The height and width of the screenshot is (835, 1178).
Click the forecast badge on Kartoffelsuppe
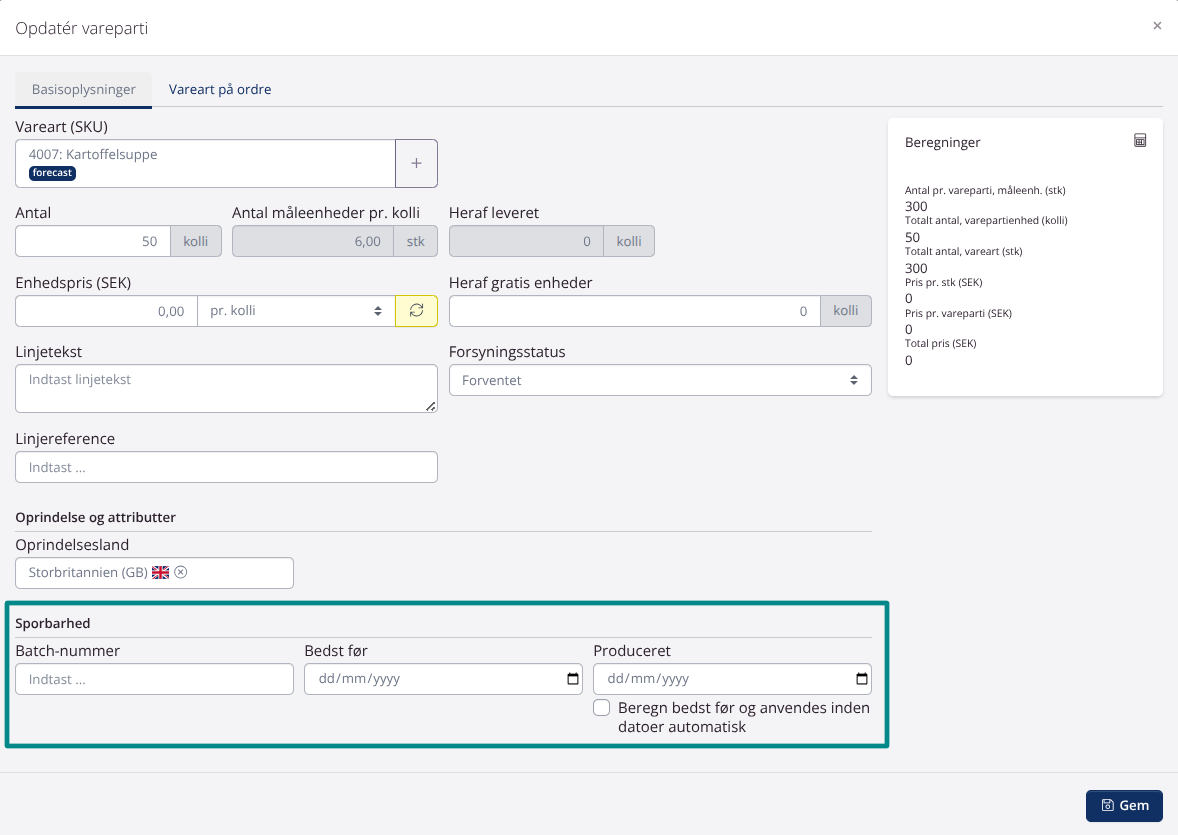pyautogui.click(x=53, y=173)
